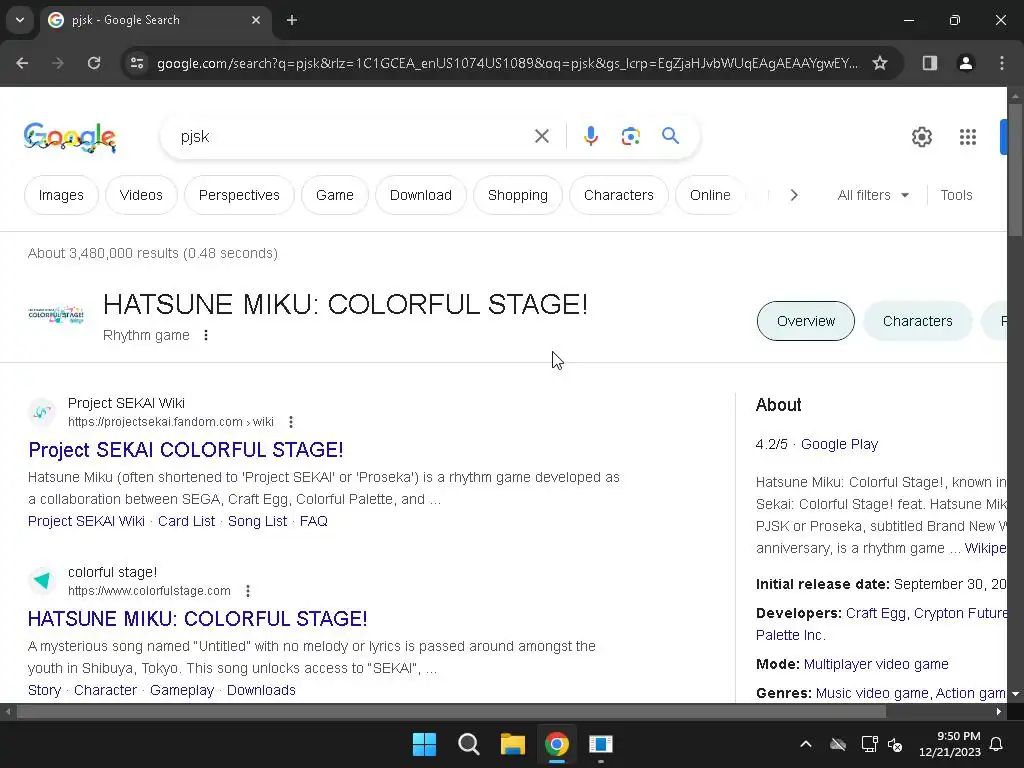Screen dimensions: 1024x768
Task: Open Chrome side panel
Action: point(930,63)
